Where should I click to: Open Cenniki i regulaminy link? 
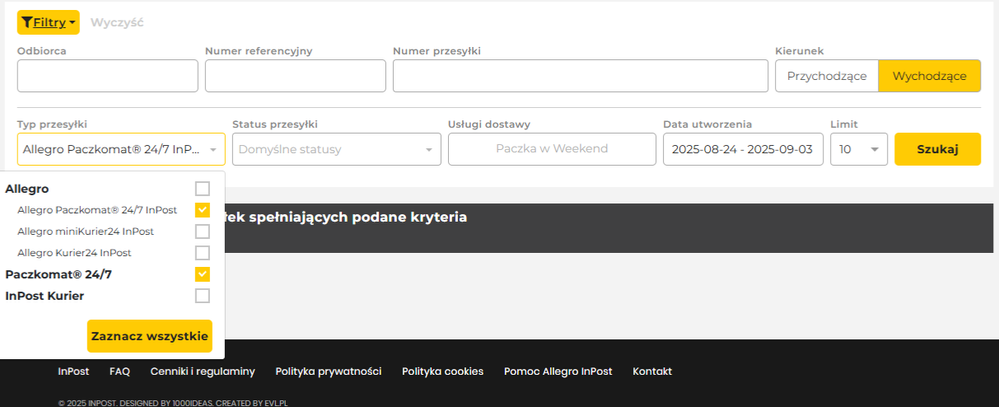tap(203, 371)
